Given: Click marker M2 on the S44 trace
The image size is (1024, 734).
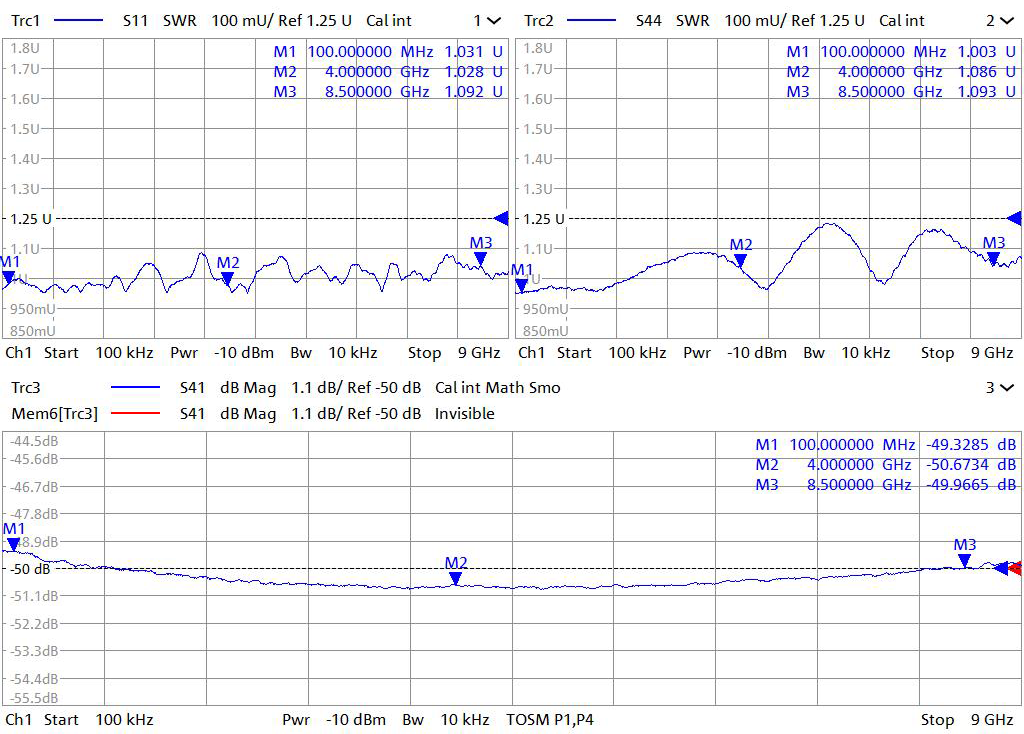Looking at the screenshot, I should click(x=740, y=261).
